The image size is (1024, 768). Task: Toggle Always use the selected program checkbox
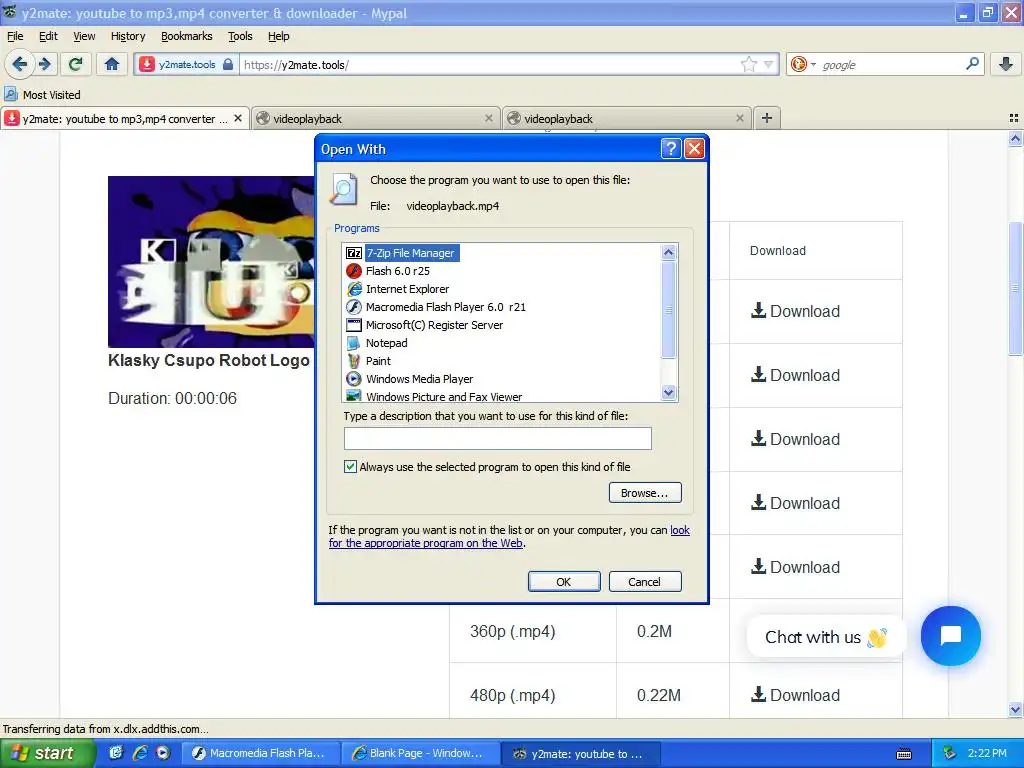[x=351, y=466]
